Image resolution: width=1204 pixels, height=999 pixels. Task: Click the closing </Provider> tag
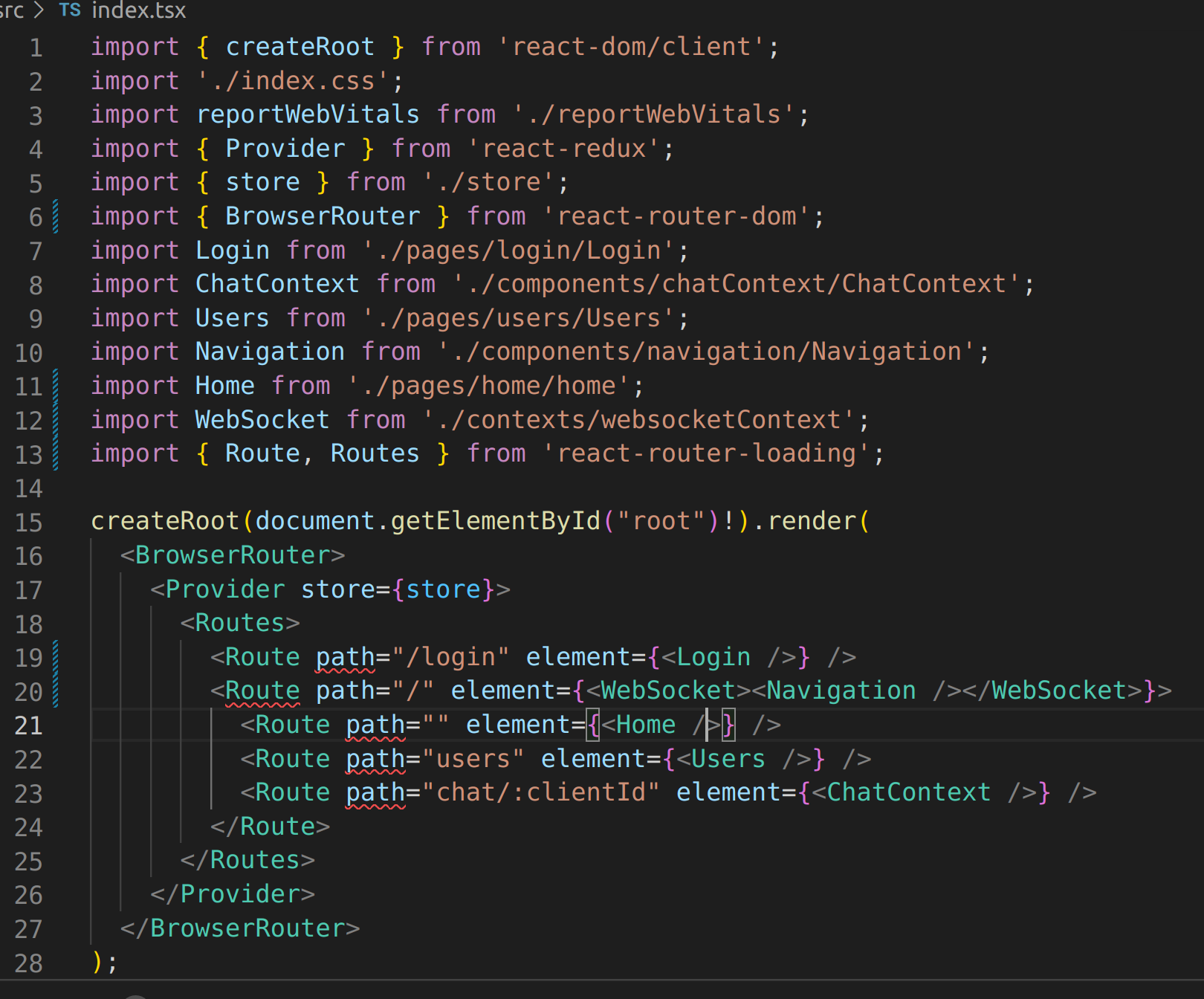click(x=233, y=894)
